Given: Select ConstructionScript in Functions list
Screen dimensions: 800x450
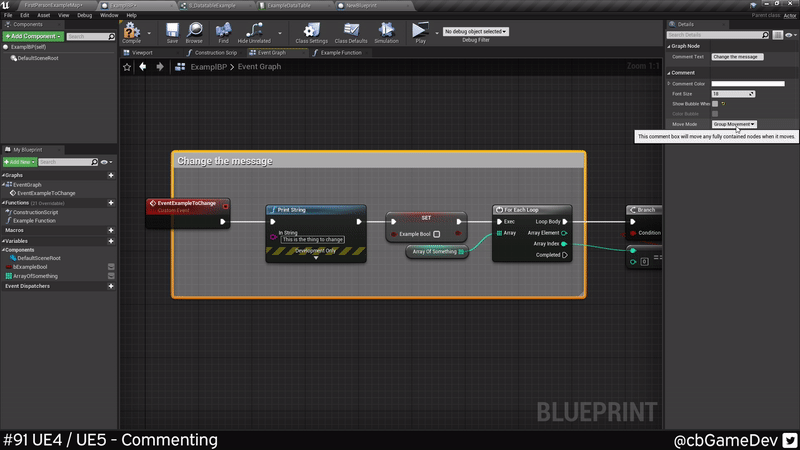Looking at the screenshot, I should click(x=35, y=212).
